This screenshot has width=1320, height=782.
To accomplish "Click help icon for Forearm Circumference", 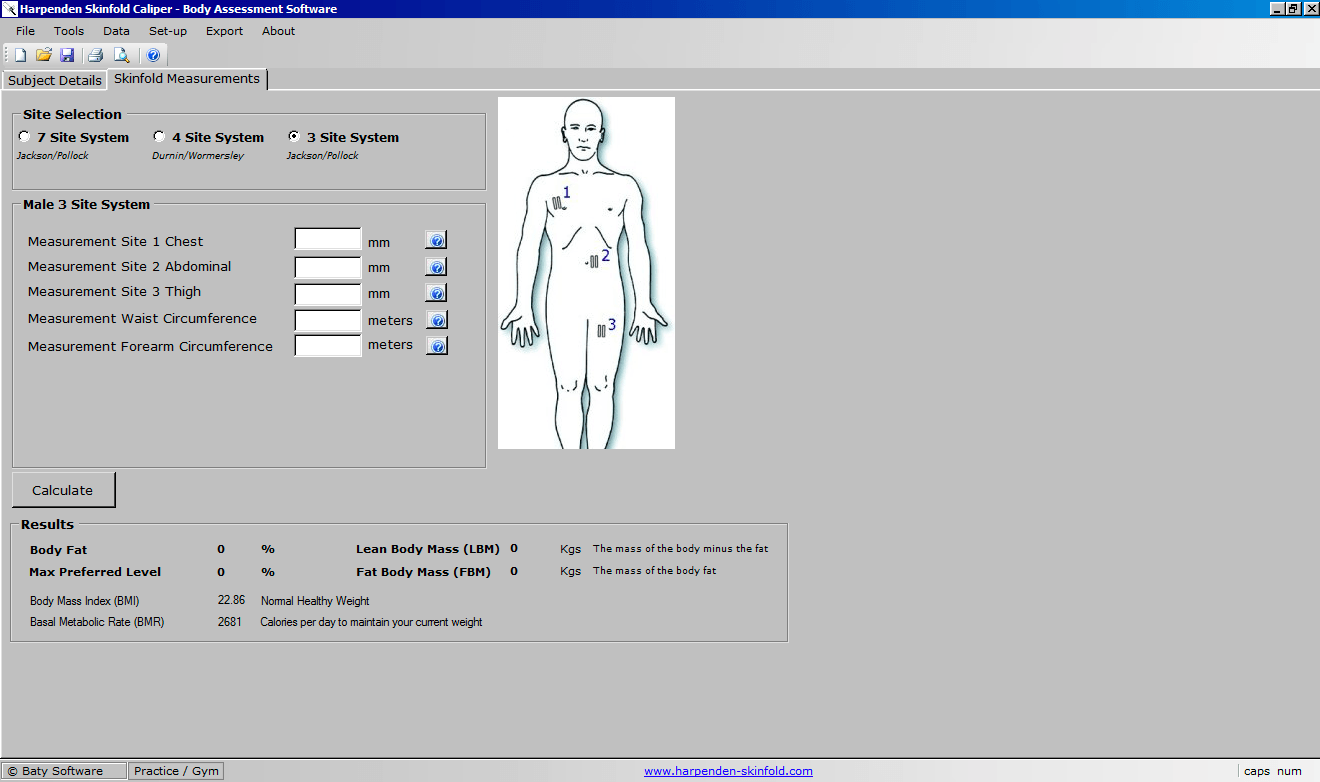I will [x=436, y=346].
